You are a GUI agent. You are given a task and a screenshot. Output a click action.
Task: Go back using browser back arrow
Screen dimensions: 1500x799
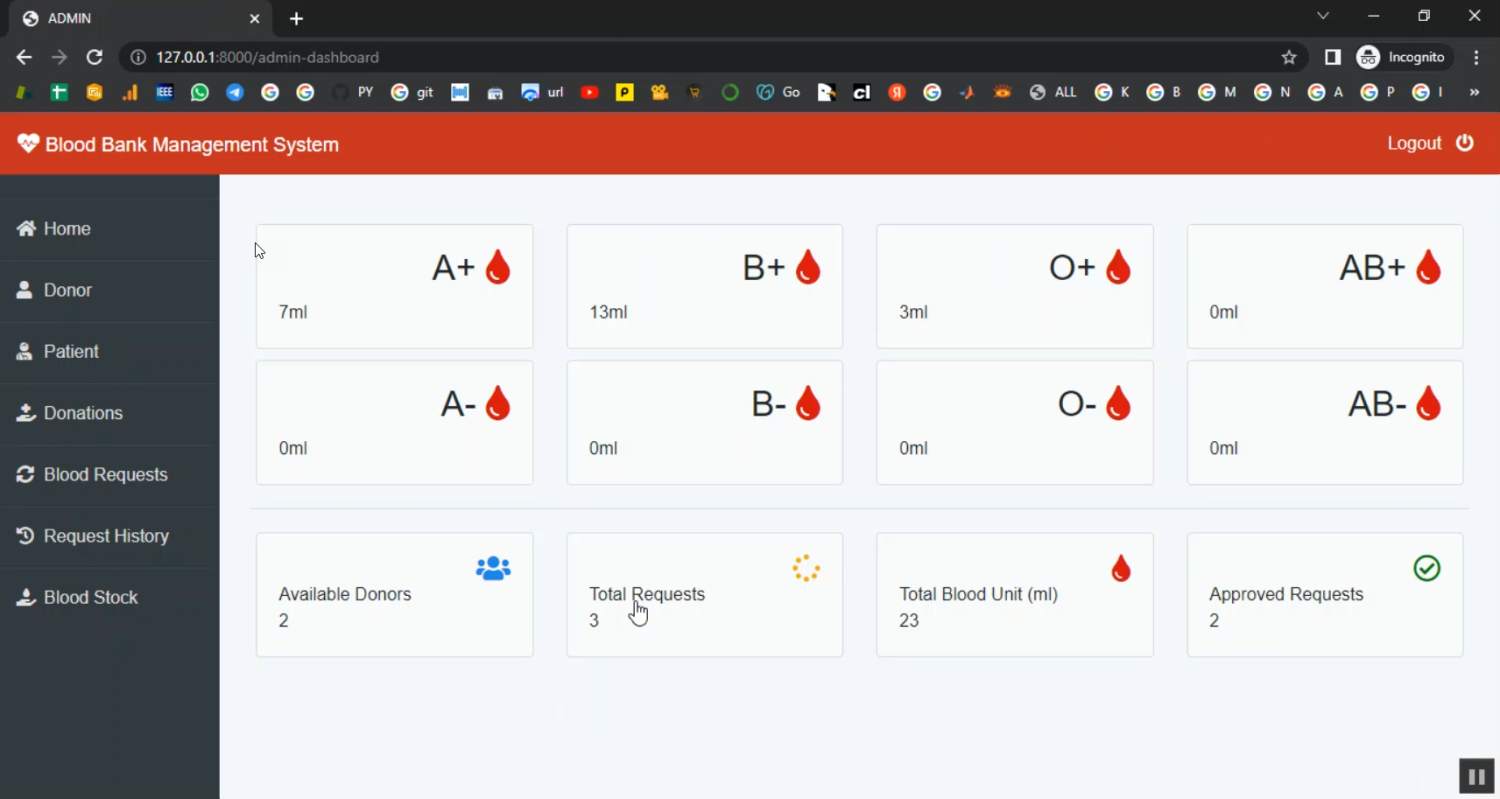coord(24,57)
